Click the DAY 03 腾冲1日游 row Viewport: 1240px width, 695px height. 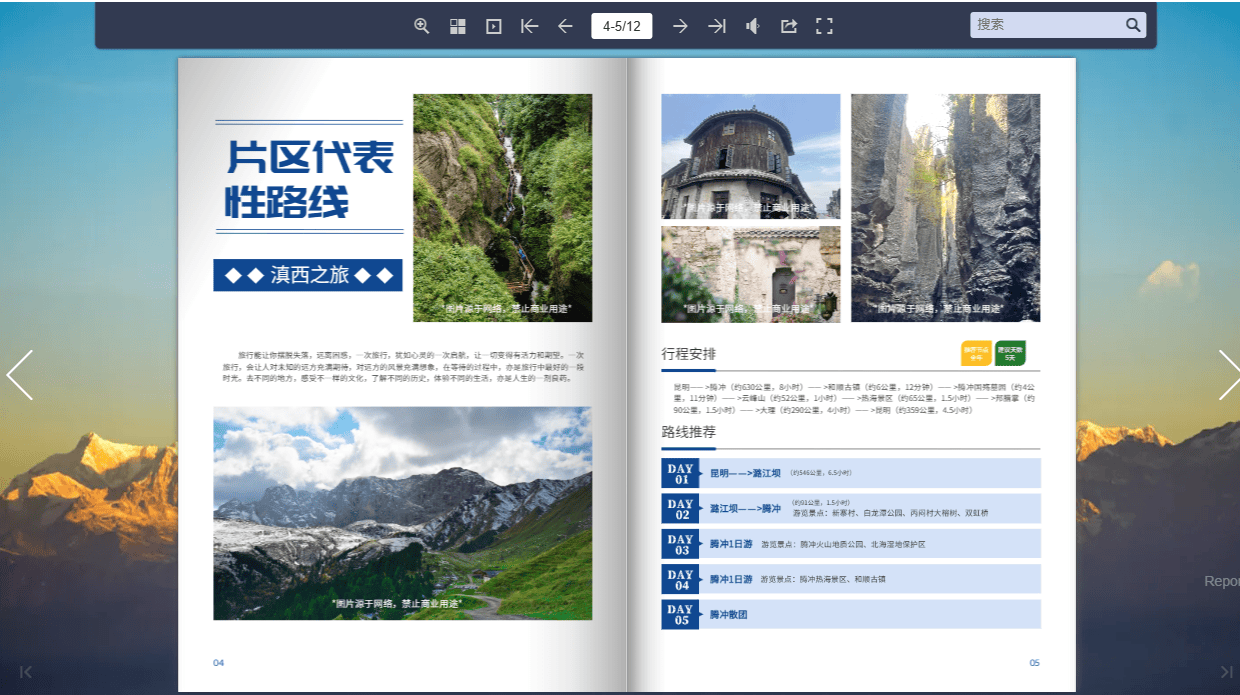(850, 544)
